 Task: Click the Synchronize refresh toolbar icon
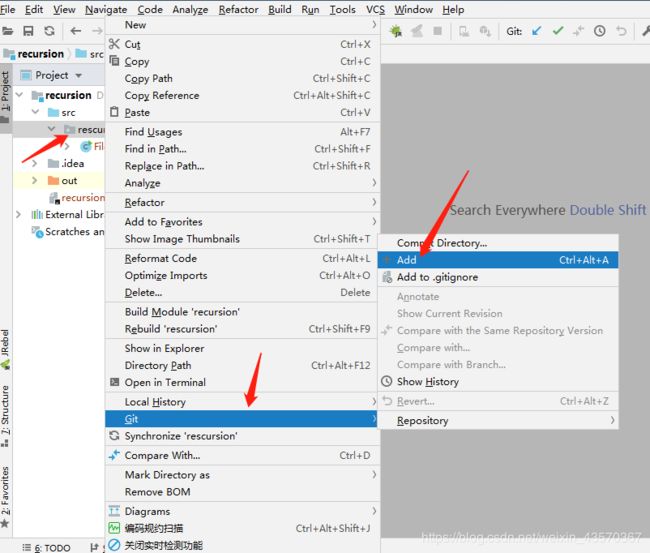click(49, 31)
